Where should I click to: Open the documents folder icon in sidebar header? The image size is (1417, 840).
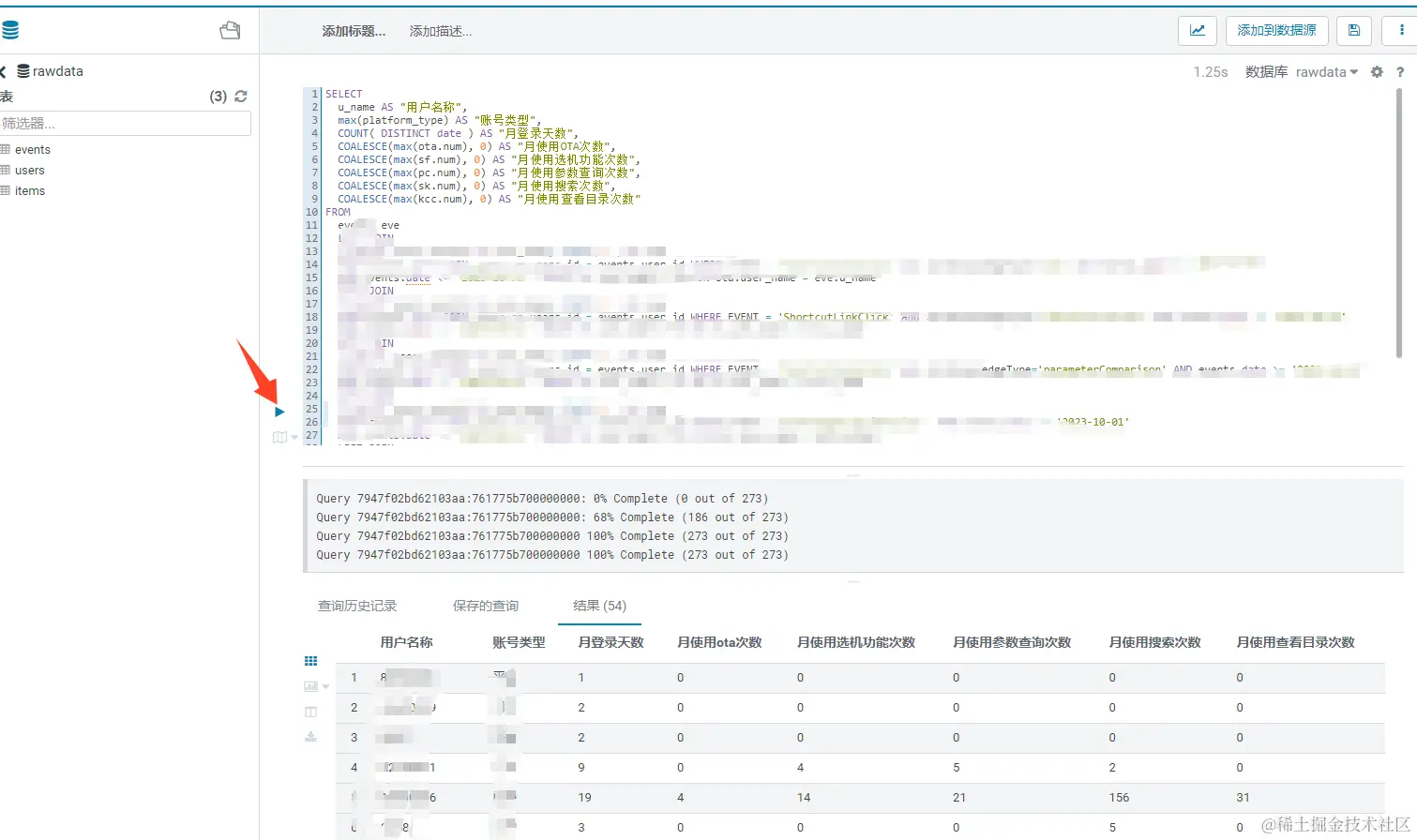(230, 31)
